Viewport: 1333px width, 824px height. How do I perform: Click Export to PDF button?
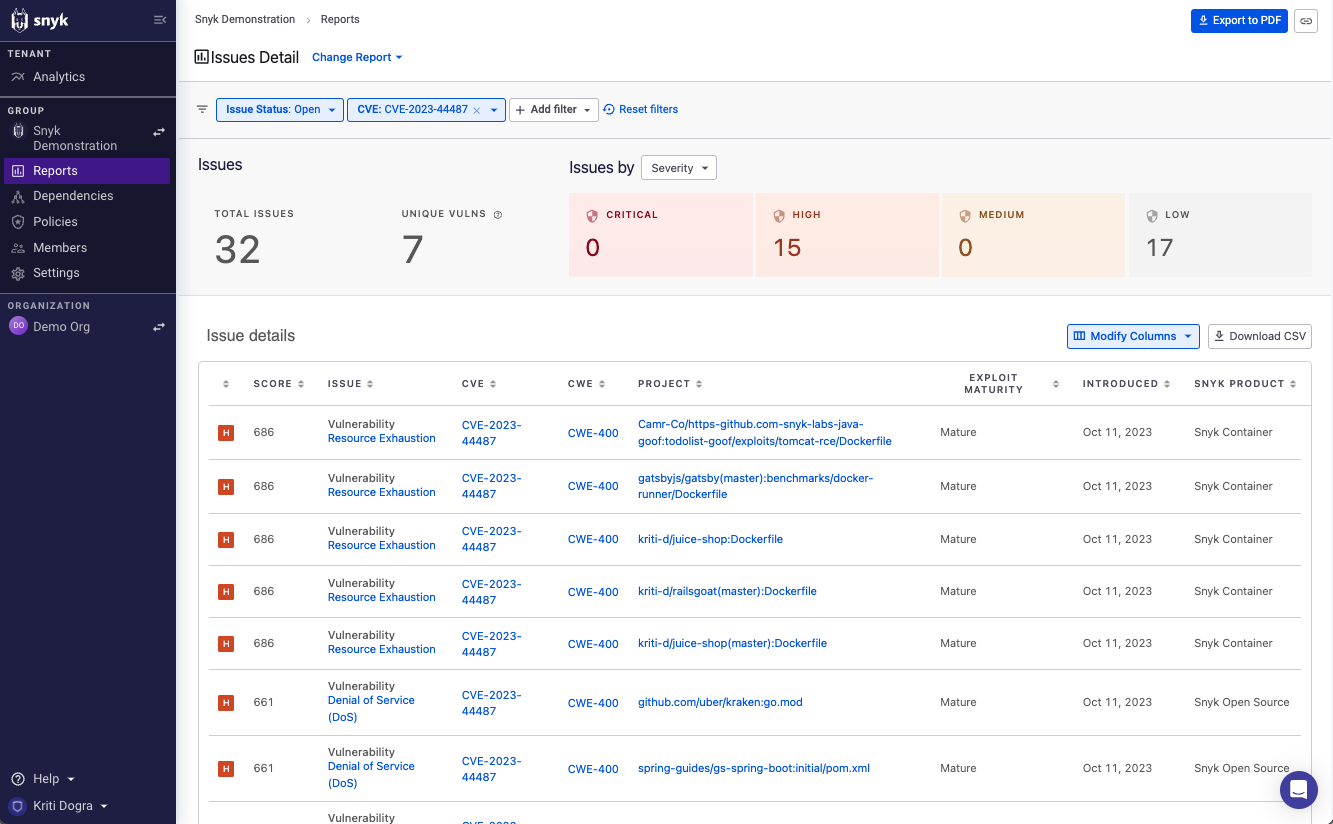pyautogui.click(x=1239, y=21)
